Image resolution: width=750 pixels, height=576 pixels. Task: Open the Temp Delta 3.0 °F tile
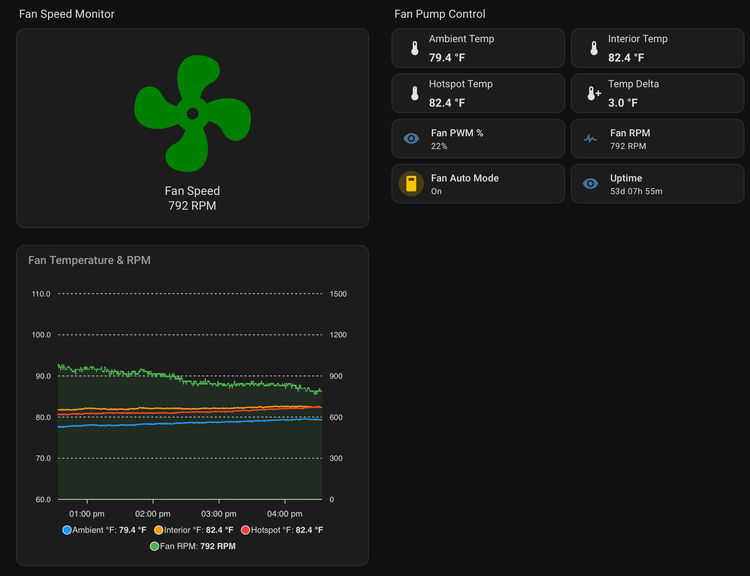click(657, 93)
